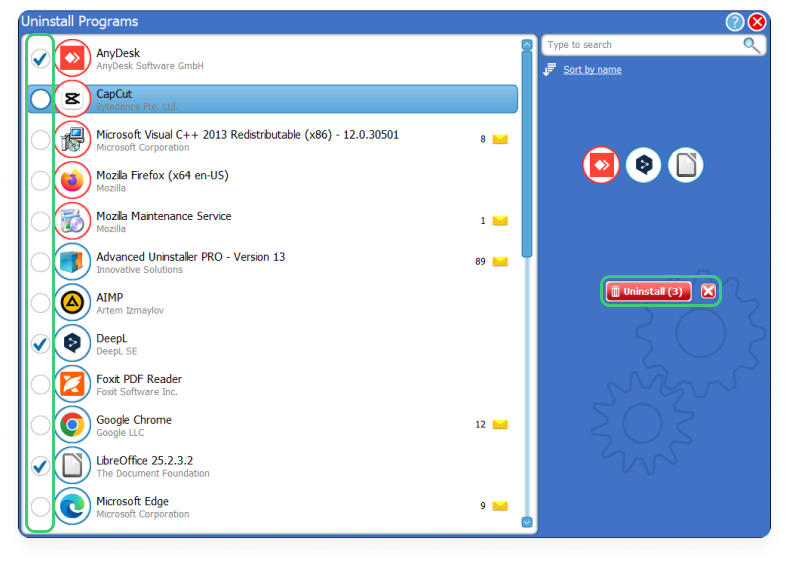Click review count 9 for Microsoft Edge
Screen dimensions: 789x564
point(483,506)
